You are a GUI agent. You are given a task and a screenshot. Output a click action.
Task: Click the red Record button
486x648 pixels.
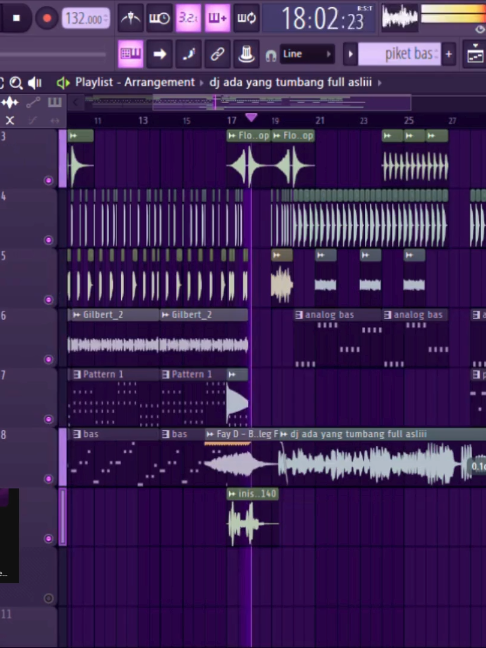pos(47,18)
